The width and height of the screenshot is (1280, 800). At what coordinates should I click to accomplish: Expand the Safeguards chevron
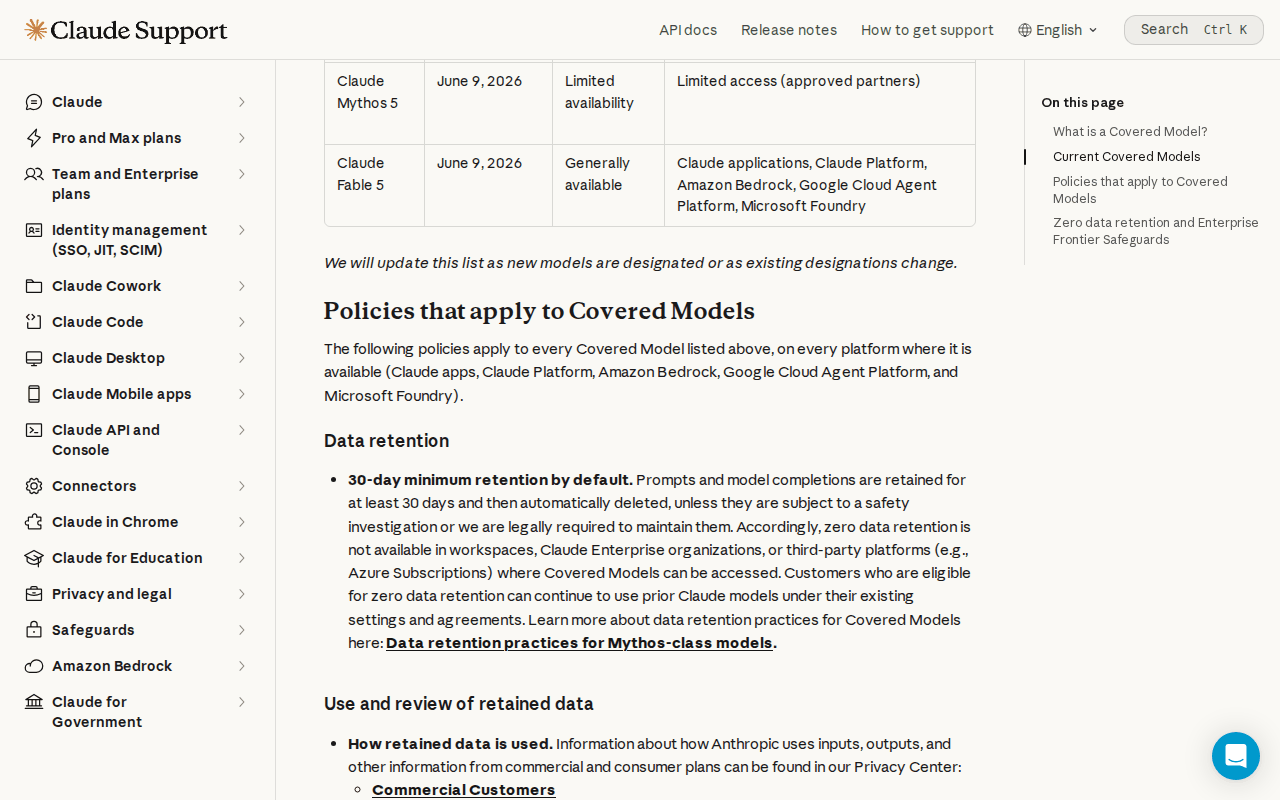pyautogui.click(x=241, y=630)
